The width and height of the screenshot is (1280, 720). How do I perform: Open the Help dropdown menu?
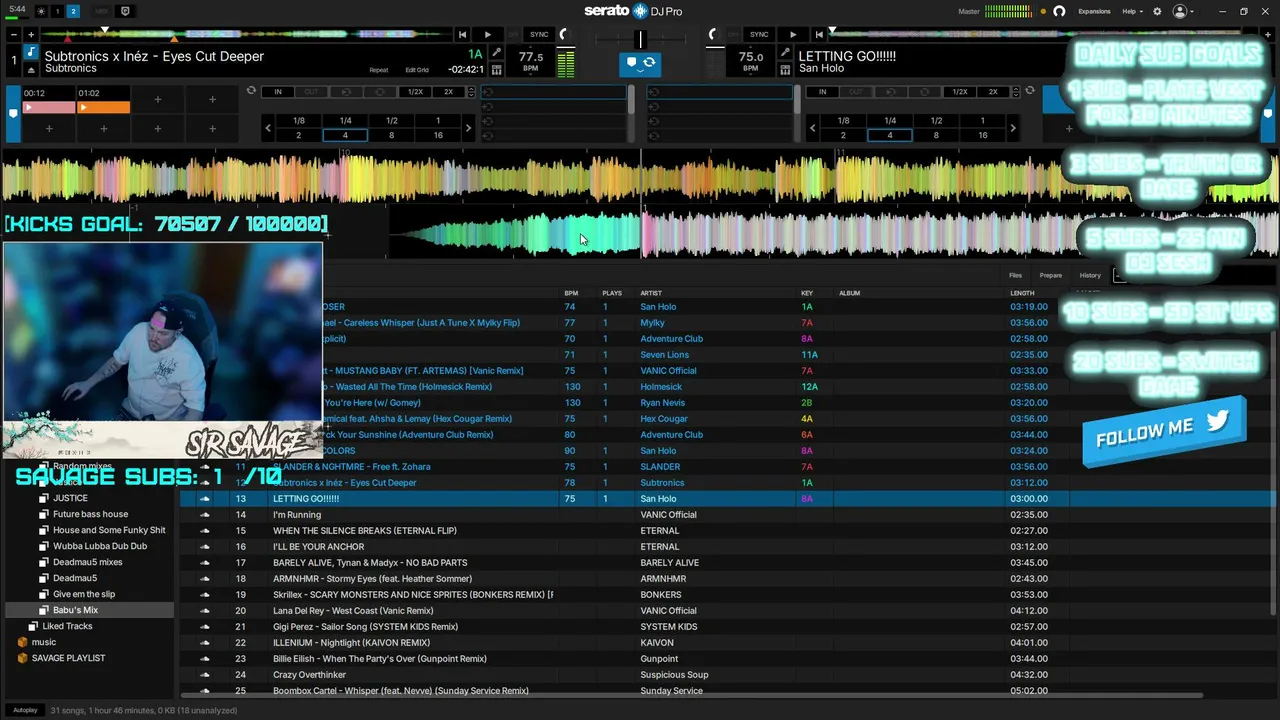[1132, 11]
